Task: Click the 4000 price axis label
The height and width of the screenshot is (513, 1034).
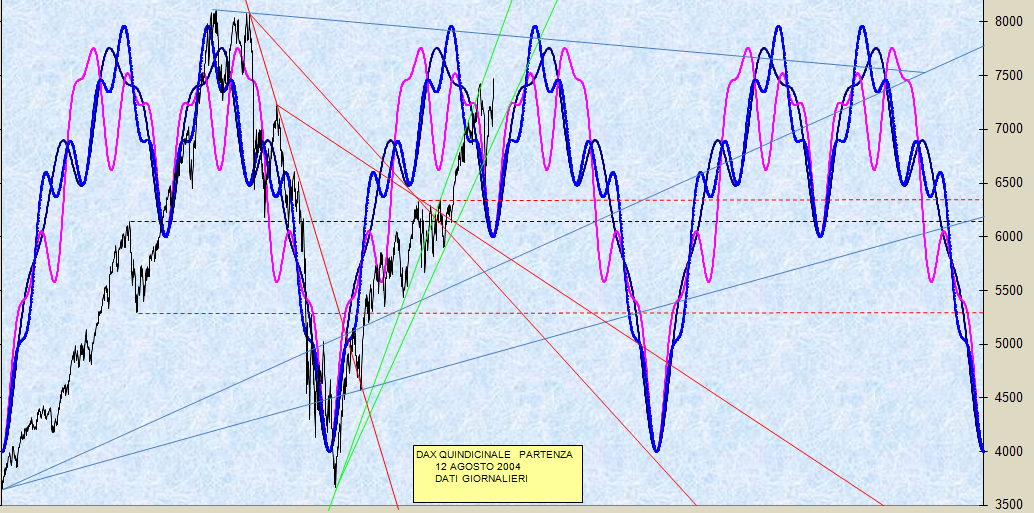Action: click(x=1009, y=452)
